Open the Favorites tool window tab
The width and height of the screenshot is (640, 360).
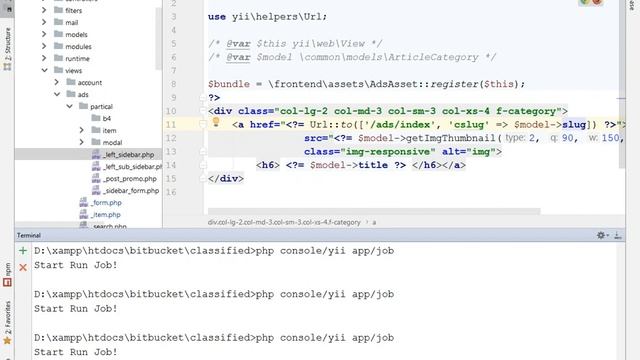pos(7,323)
